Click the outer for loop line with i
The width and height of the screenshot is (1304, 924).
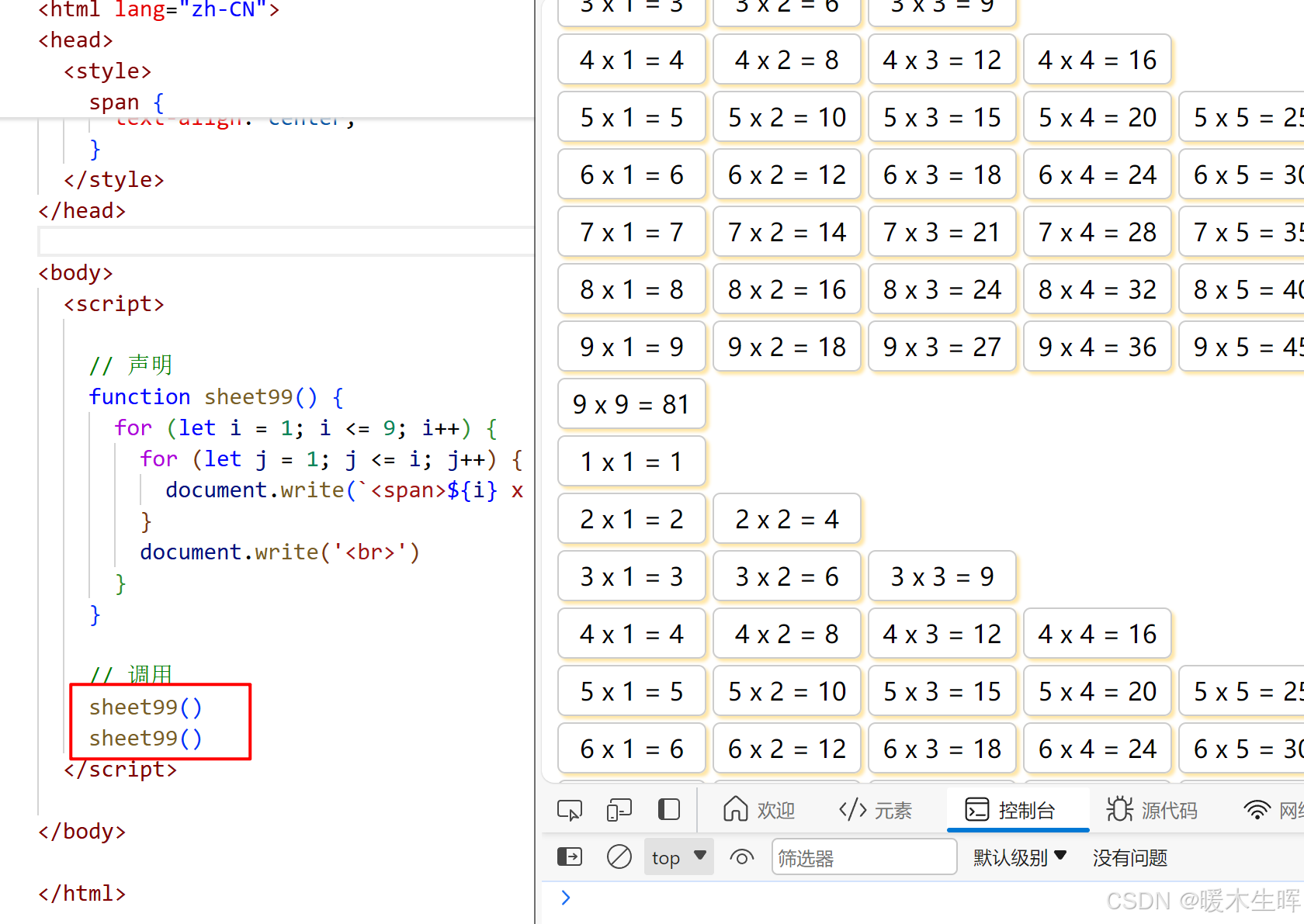click(306, 427)
